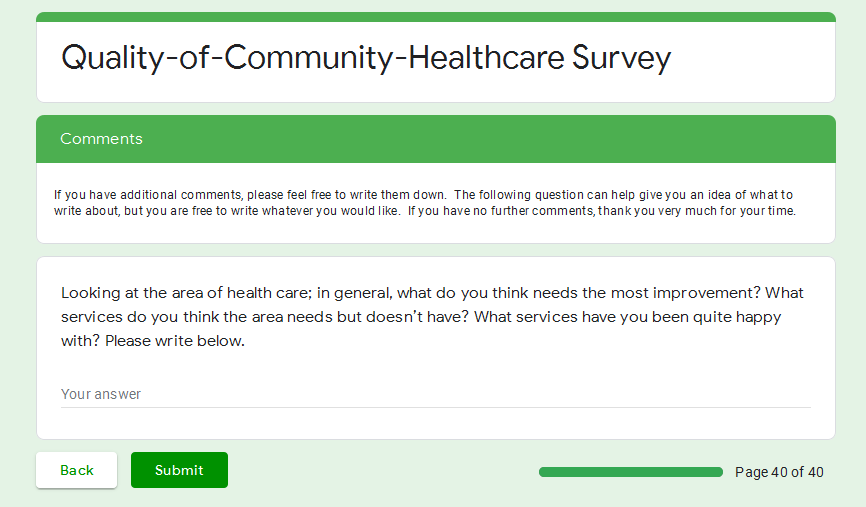Click the Back button
Screen dimensions: 866x507
77,470
